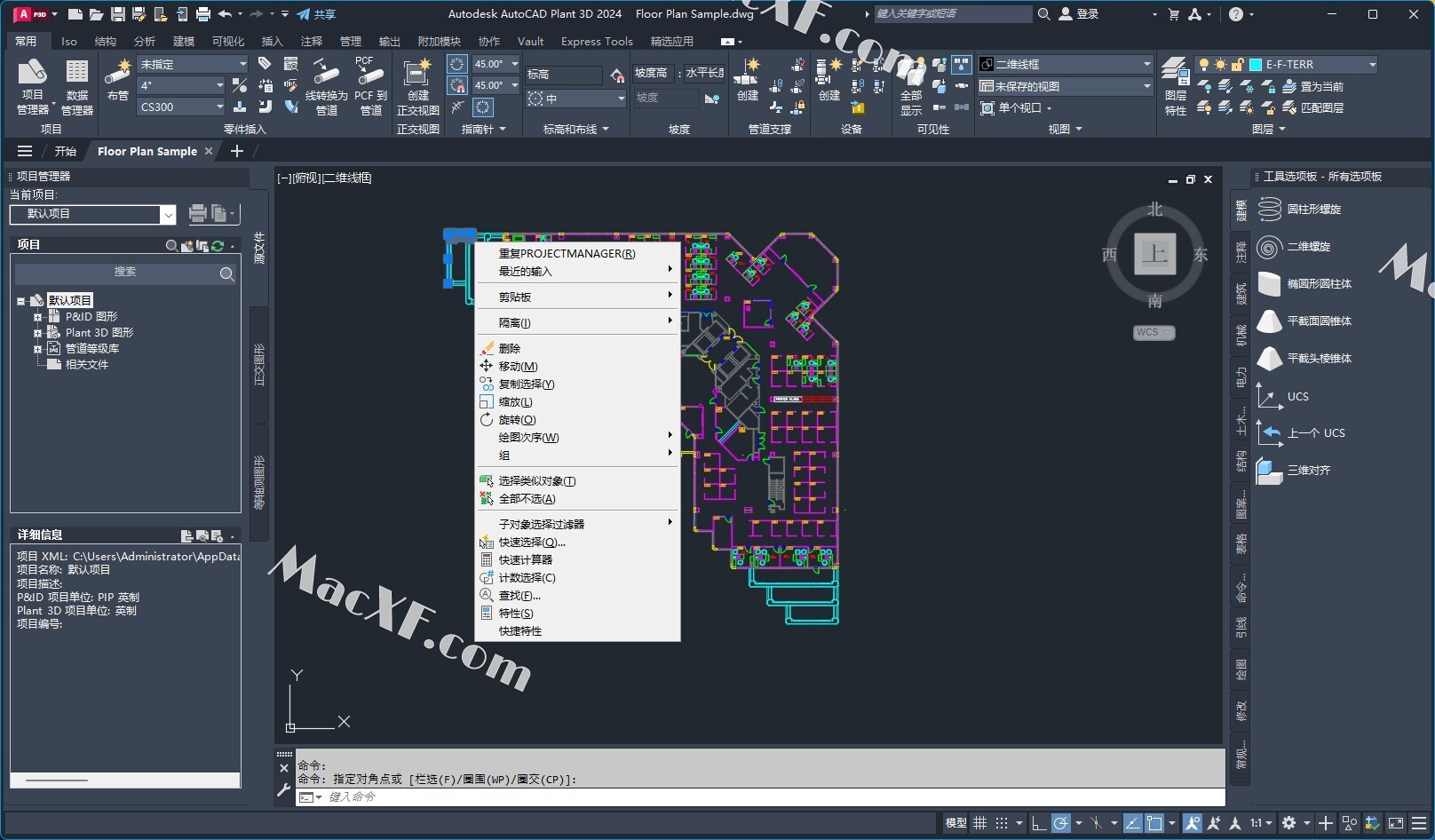This screenshot has height=840, width=1435.
Task: Toggle ortho mode in the status bar
Action: pos(1038,823)
